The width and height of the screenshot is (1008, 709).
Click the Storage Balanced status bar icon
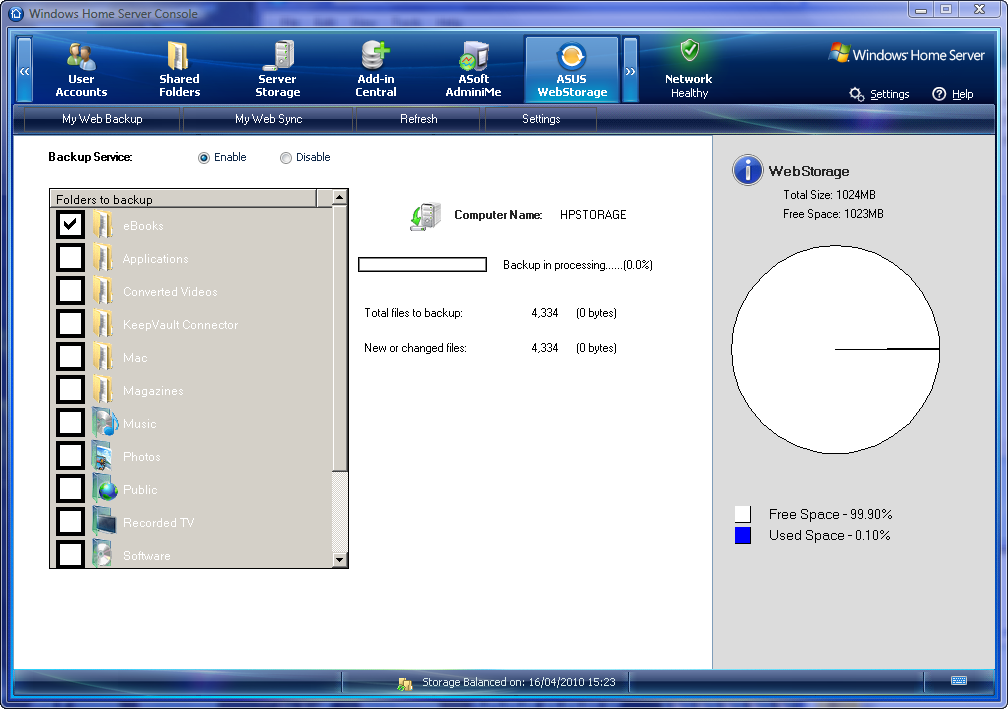404,684
